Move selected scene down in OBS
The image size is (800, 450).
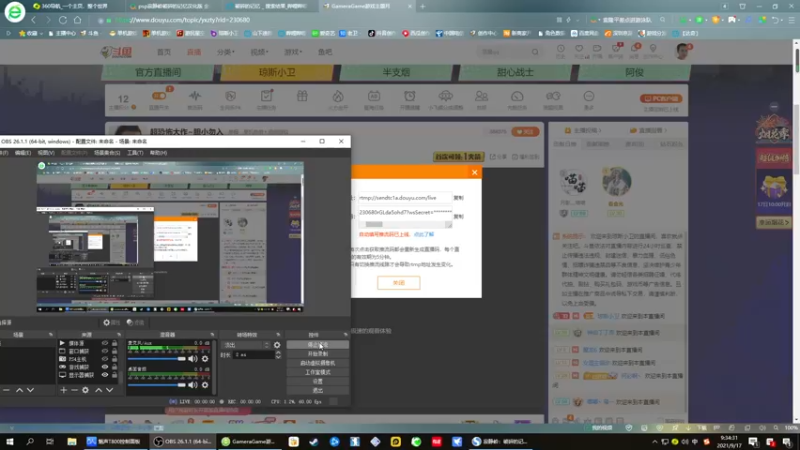click(31, 390)
